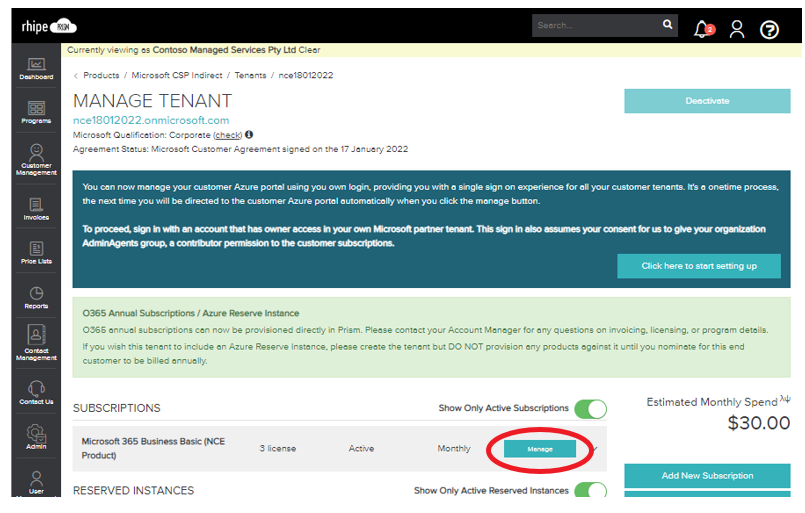Viewport: 805px width, 513px height.
Task: Click 'Click here to start setting up'
Action: coord(699,266)
